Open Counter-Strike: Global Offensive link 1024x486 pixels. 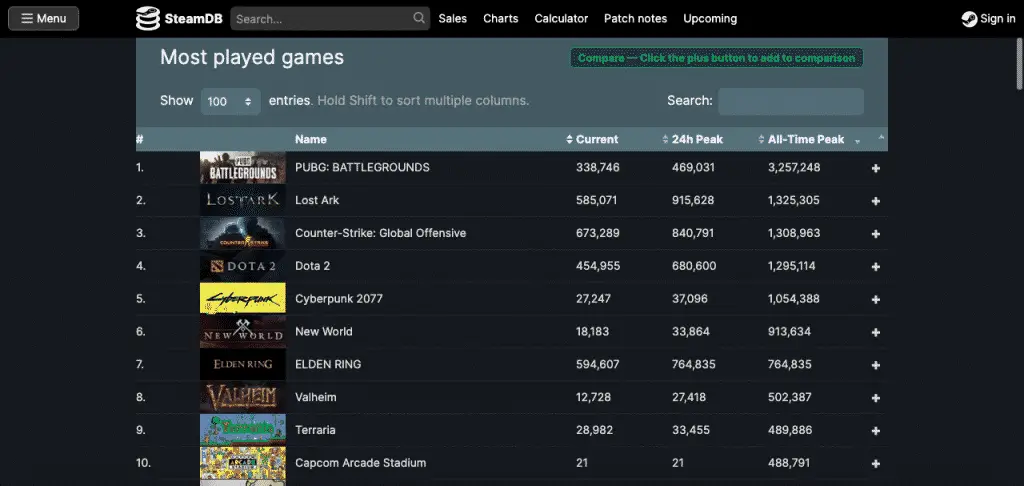(x=381, y=233)
